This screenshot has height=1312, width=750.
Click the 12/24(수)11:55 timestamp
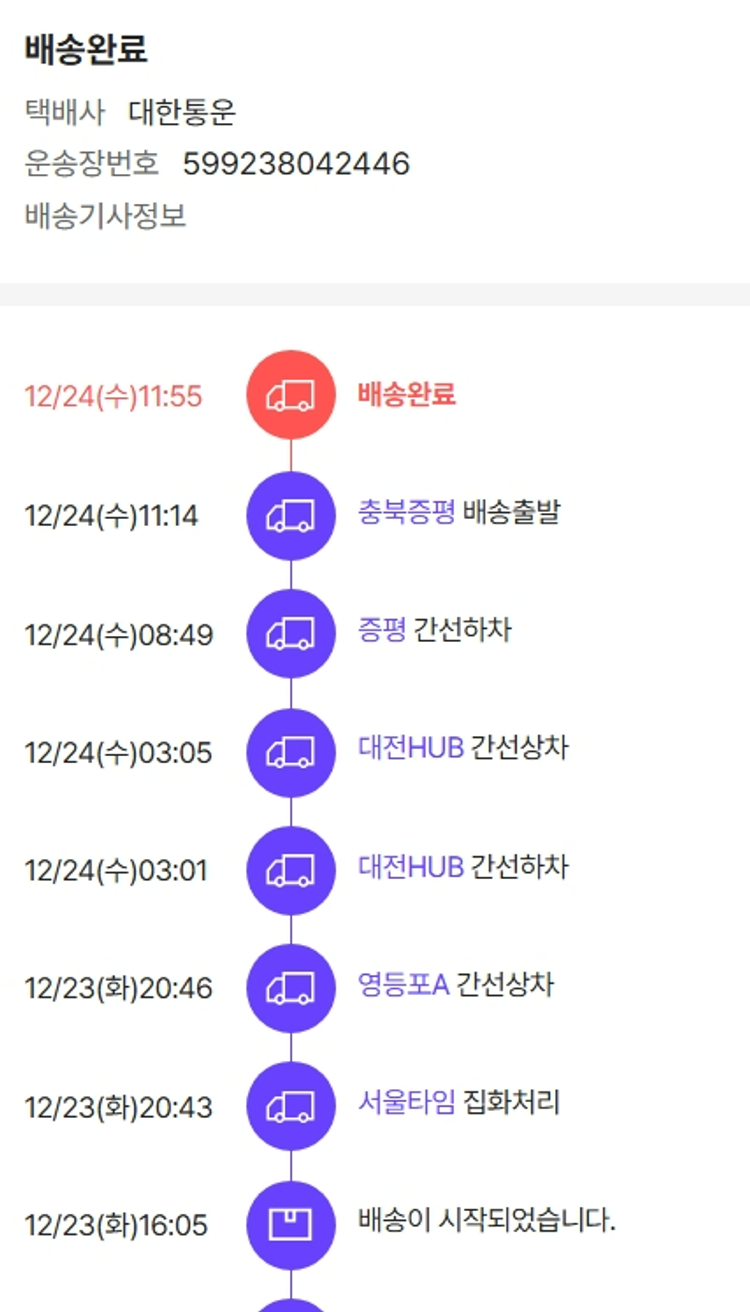(x=113, y=397)
